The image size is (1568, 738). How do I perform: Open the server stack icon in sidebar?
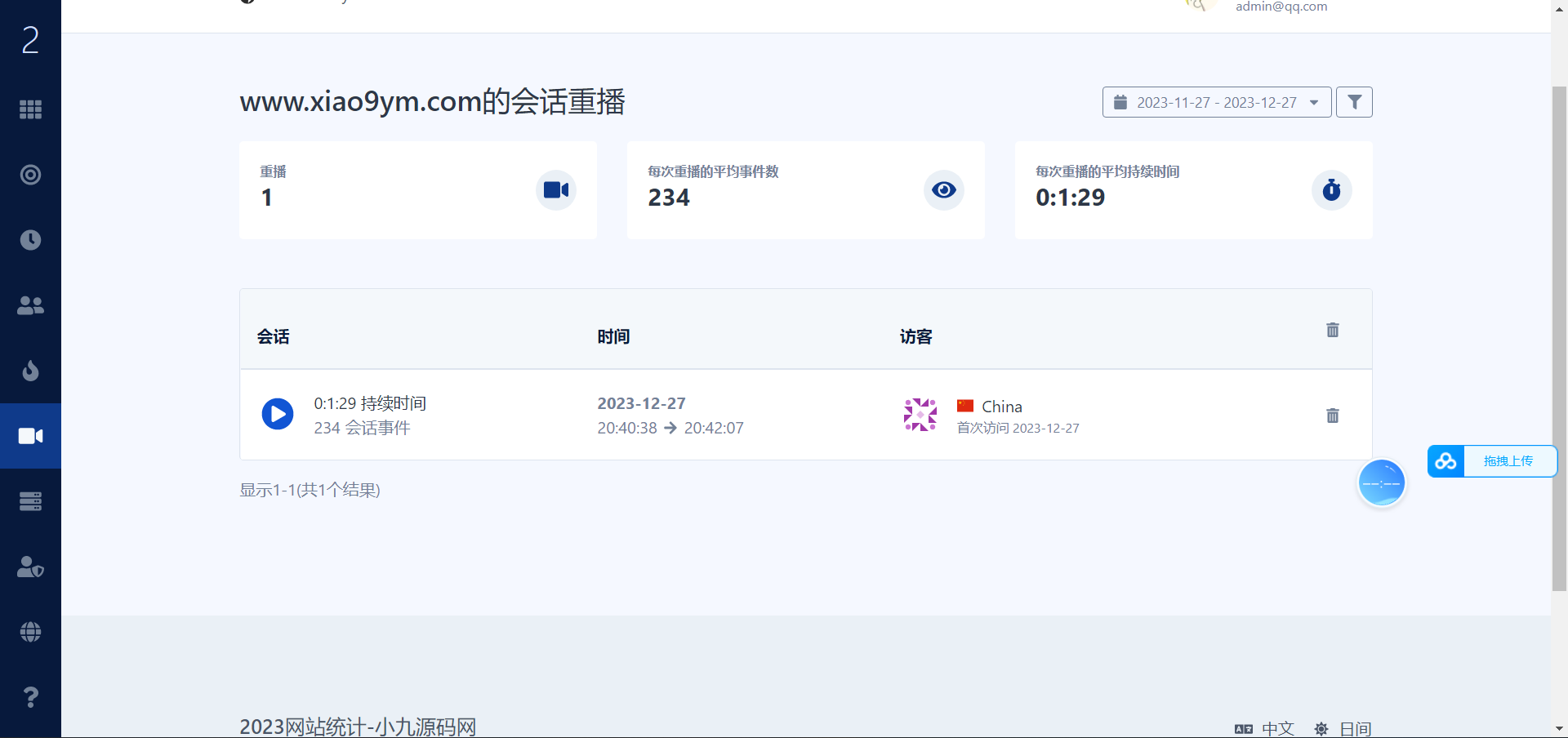[x=30, y=501]
